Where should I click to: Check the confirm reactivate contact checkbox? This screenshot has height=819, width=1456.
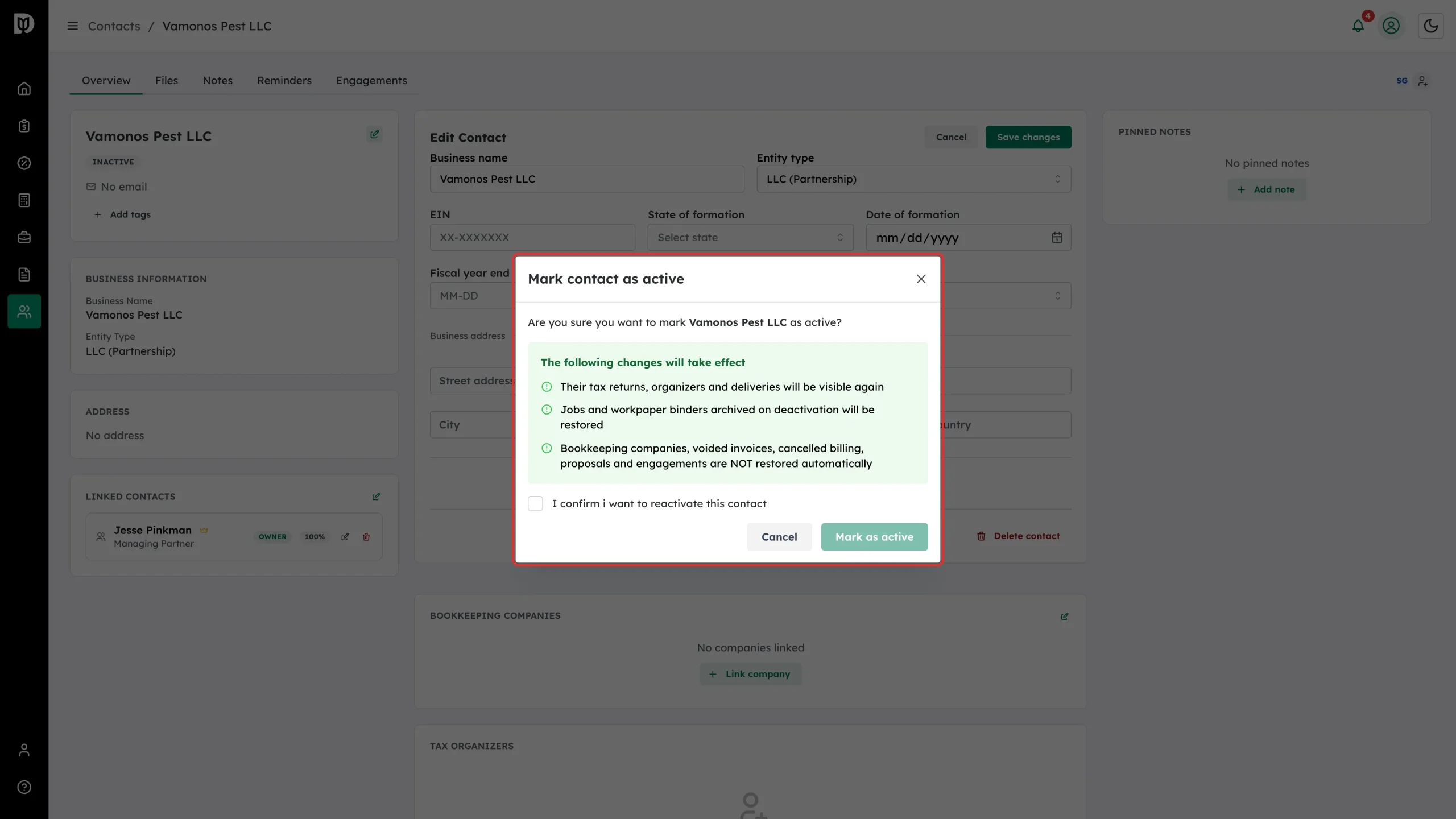[535, 503]
